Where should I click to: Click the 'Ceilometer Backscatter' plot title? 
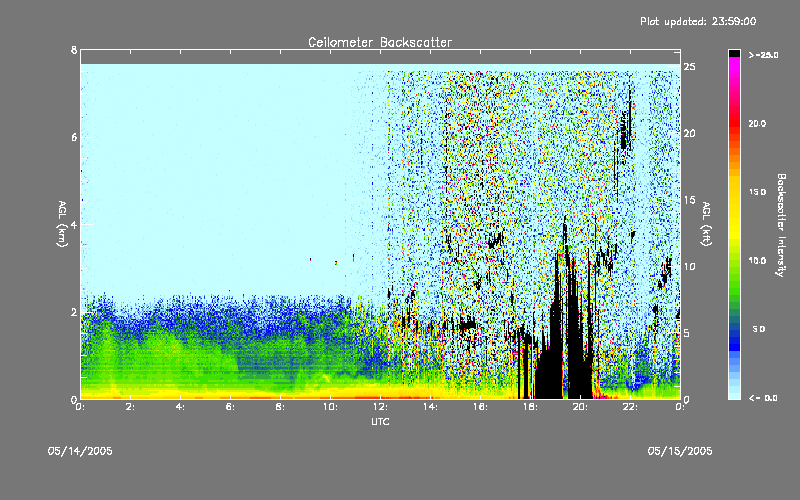coord(380,42)
